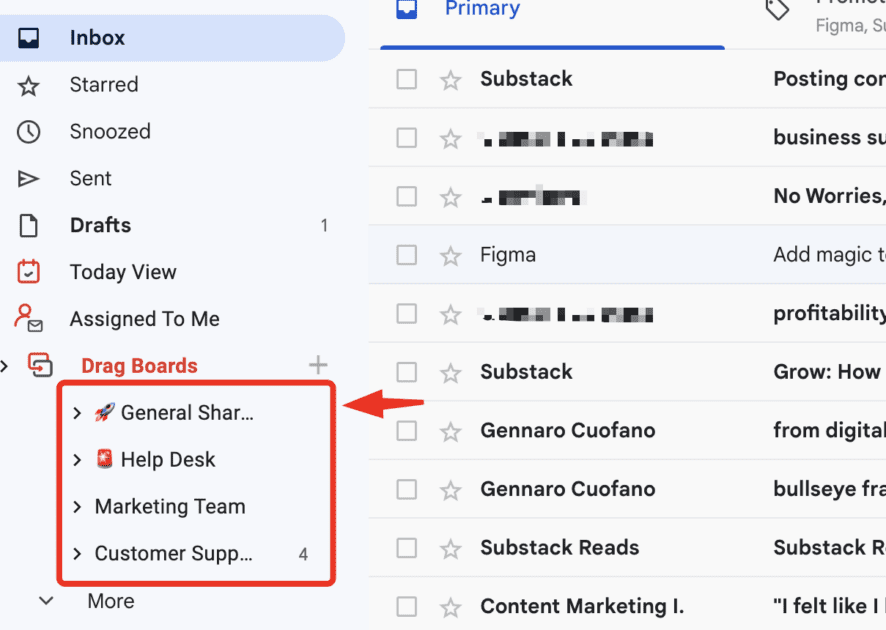This screenshot has width=886, height=630.
Task: Select checkbox for business su email
Action: tap(407, 138)
